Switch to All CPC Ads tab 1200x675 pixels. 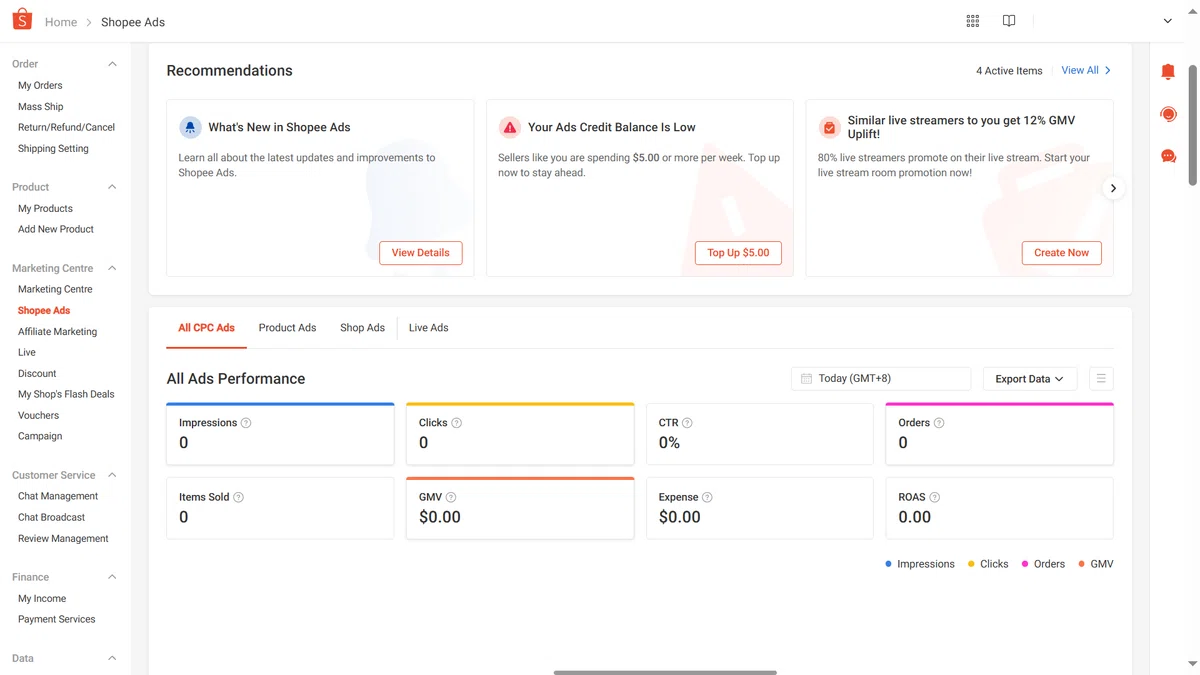pyautogui.click(x=206, y=328)
